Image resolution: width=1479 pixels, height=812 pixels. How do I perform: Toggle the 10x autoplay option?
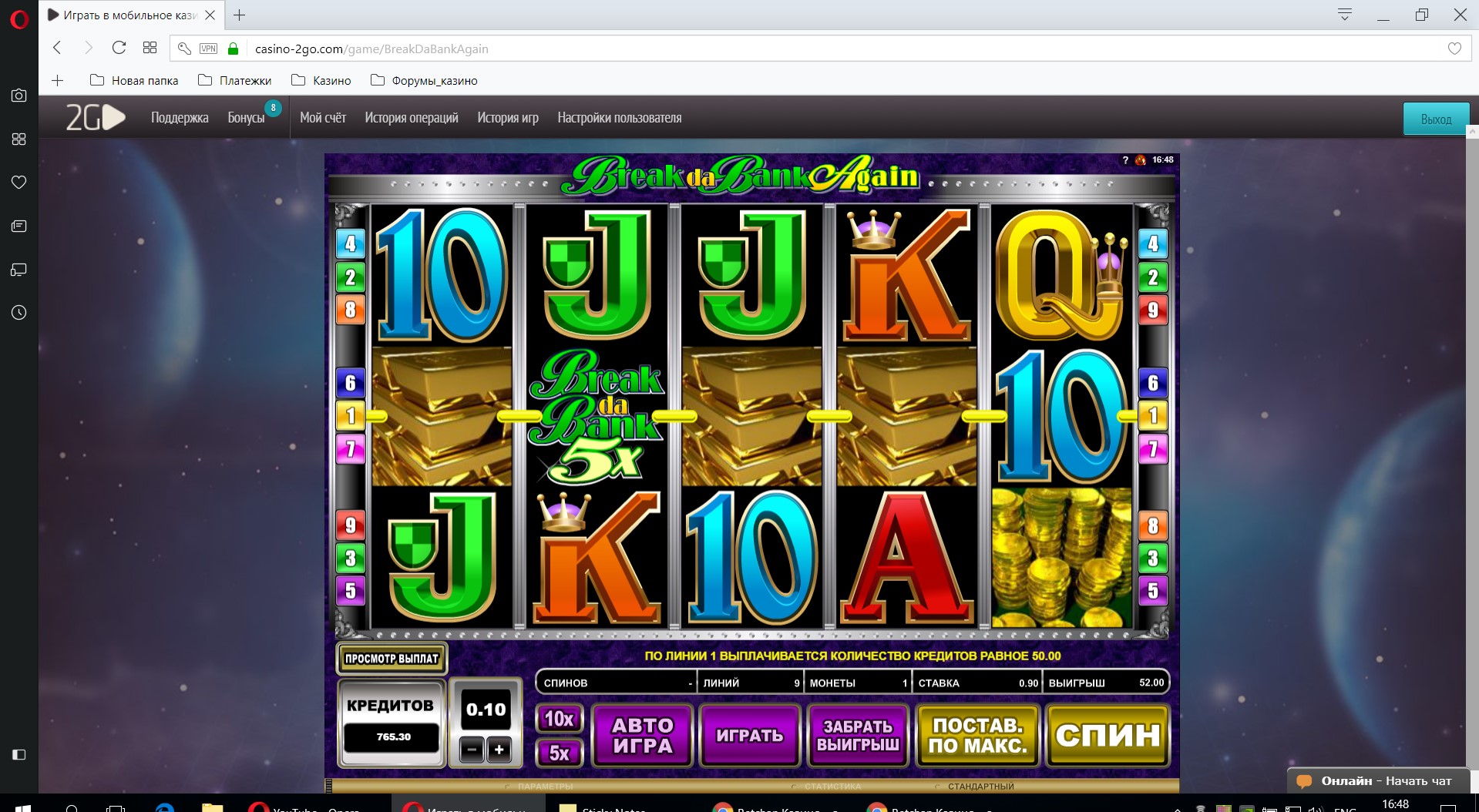560,719
